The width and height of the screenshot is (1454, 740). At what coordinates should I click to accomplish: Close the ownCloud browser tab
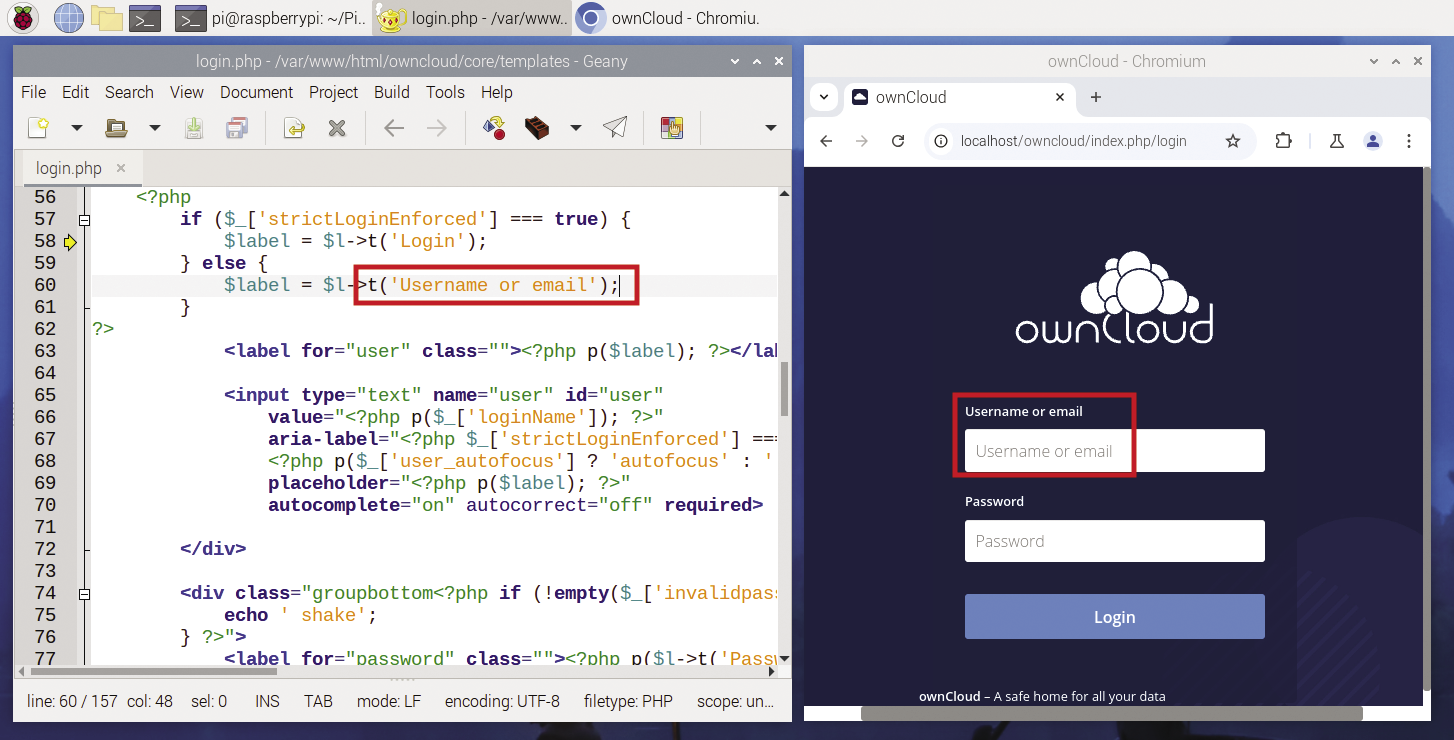point(1060,97)
